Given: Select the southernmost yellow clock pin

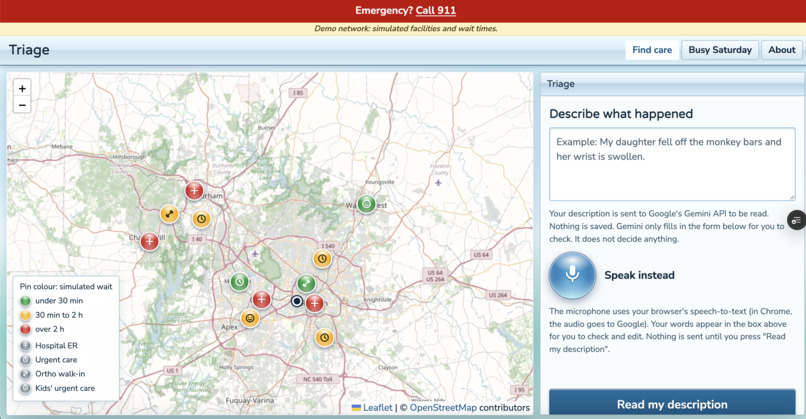Looking at the screenshot, I should click(x=324, y=338).
